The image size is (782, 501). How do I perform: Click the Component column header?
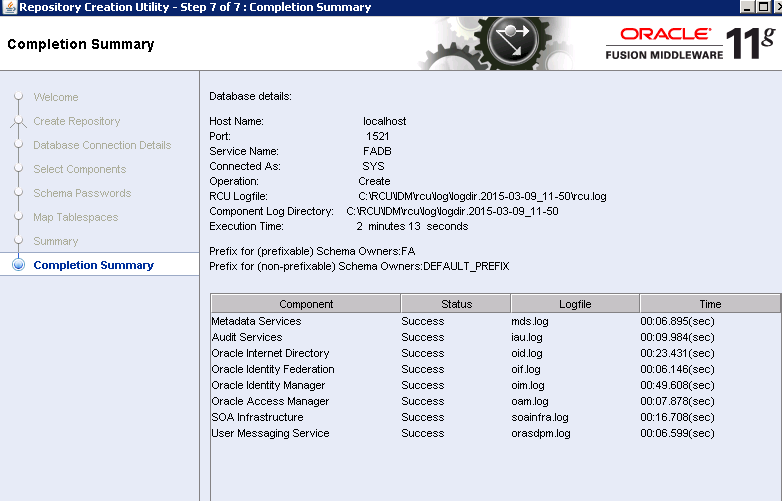click(306, 304)
